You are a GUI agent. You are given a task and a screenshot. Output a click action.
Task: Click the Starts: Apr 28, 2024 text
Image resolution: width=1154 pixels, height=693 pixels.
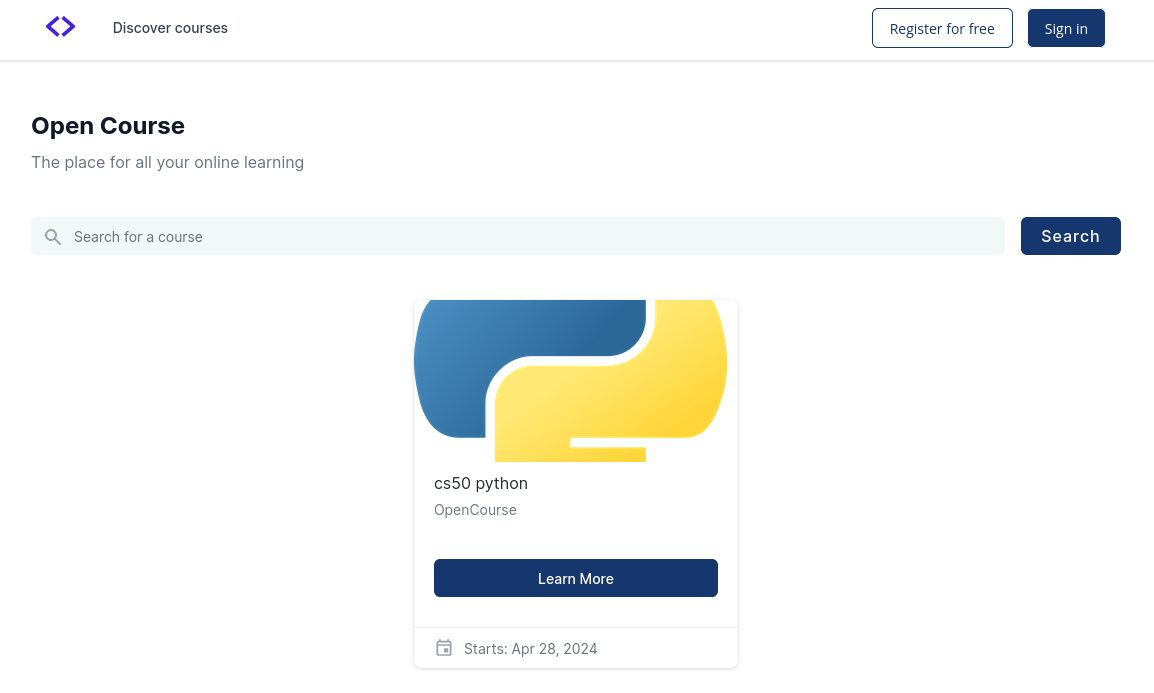(530, 649)
